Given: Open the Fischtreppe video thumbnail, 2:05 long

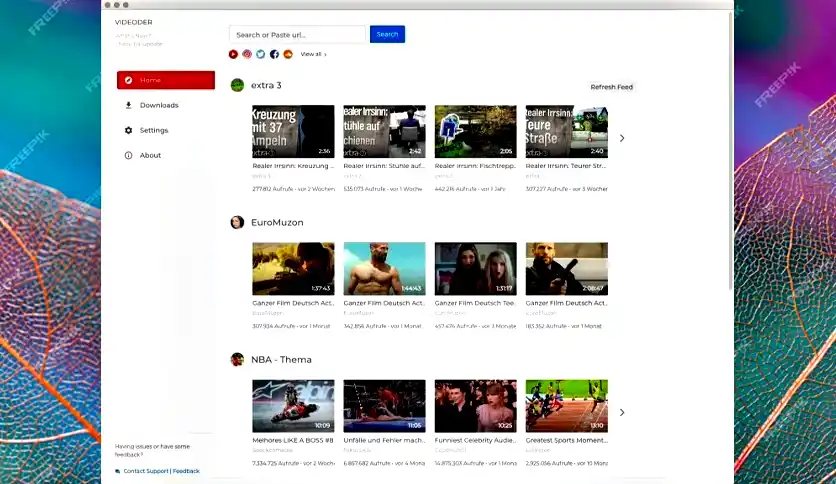Looking at the screenshot, I should [x=476, y=132].
